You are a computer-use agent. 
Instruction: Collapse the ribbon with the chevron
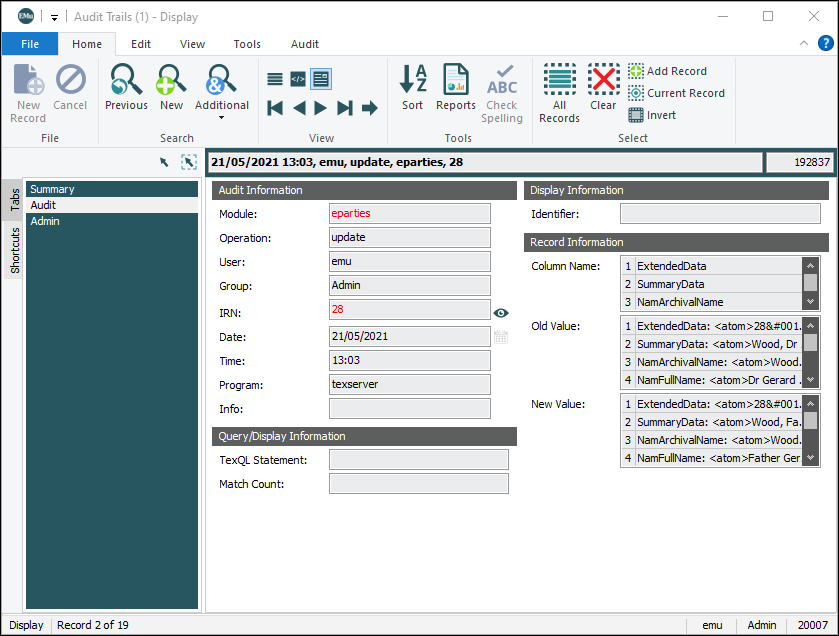coord(804,44)
